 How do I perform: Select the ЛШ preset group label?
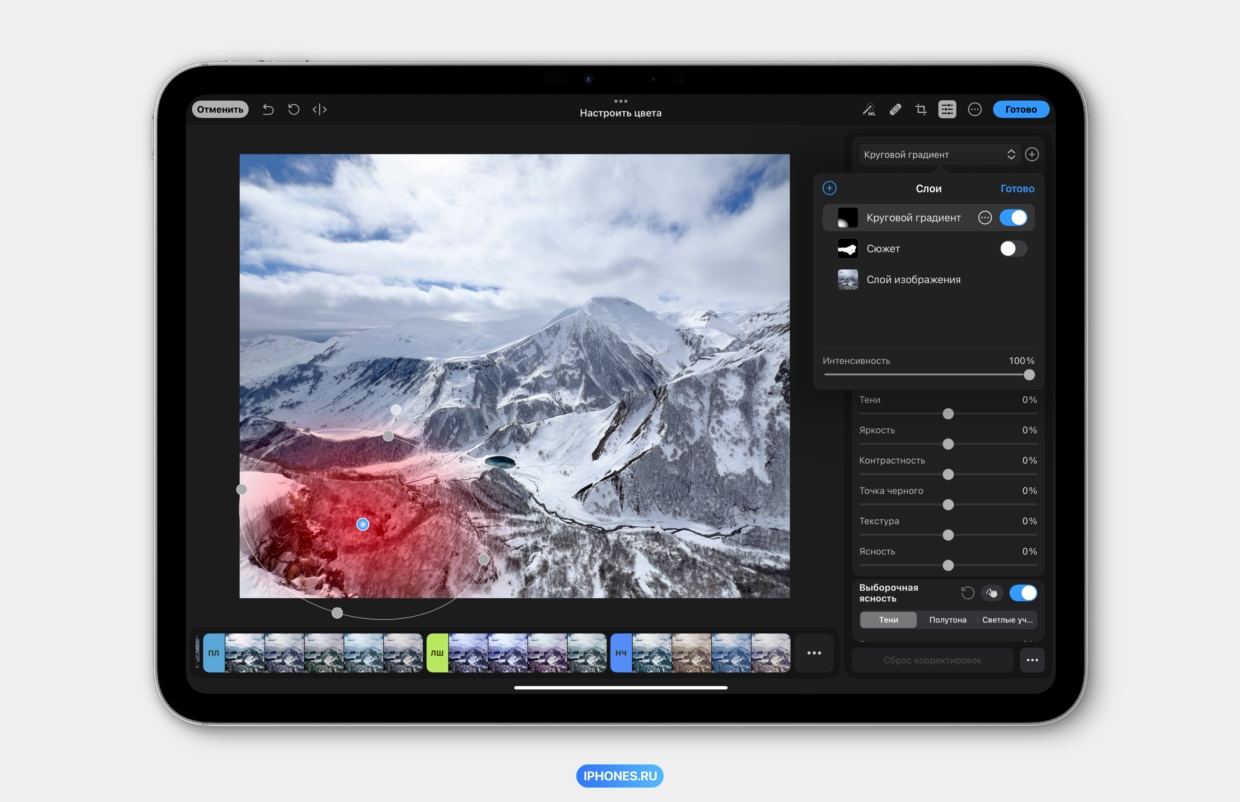tap(437, 653)
